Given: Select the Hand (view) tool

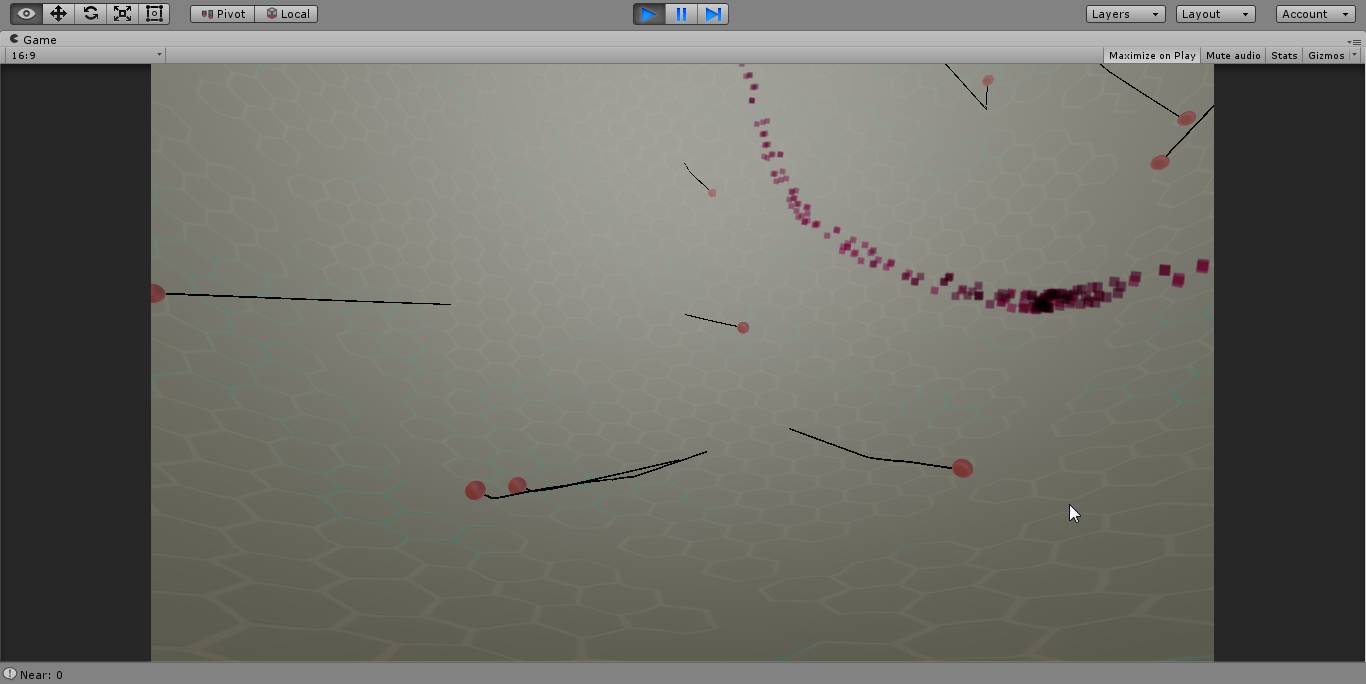Looking at the screenshot, I should (x=27, y=14).
